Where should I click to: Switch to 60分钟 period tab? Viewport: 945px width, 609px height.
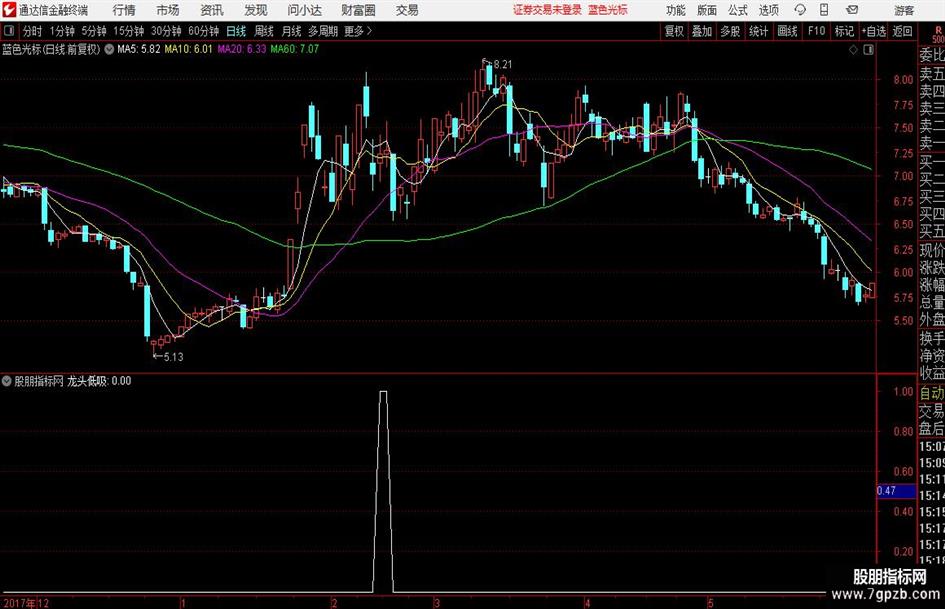[x=204, y=31]
